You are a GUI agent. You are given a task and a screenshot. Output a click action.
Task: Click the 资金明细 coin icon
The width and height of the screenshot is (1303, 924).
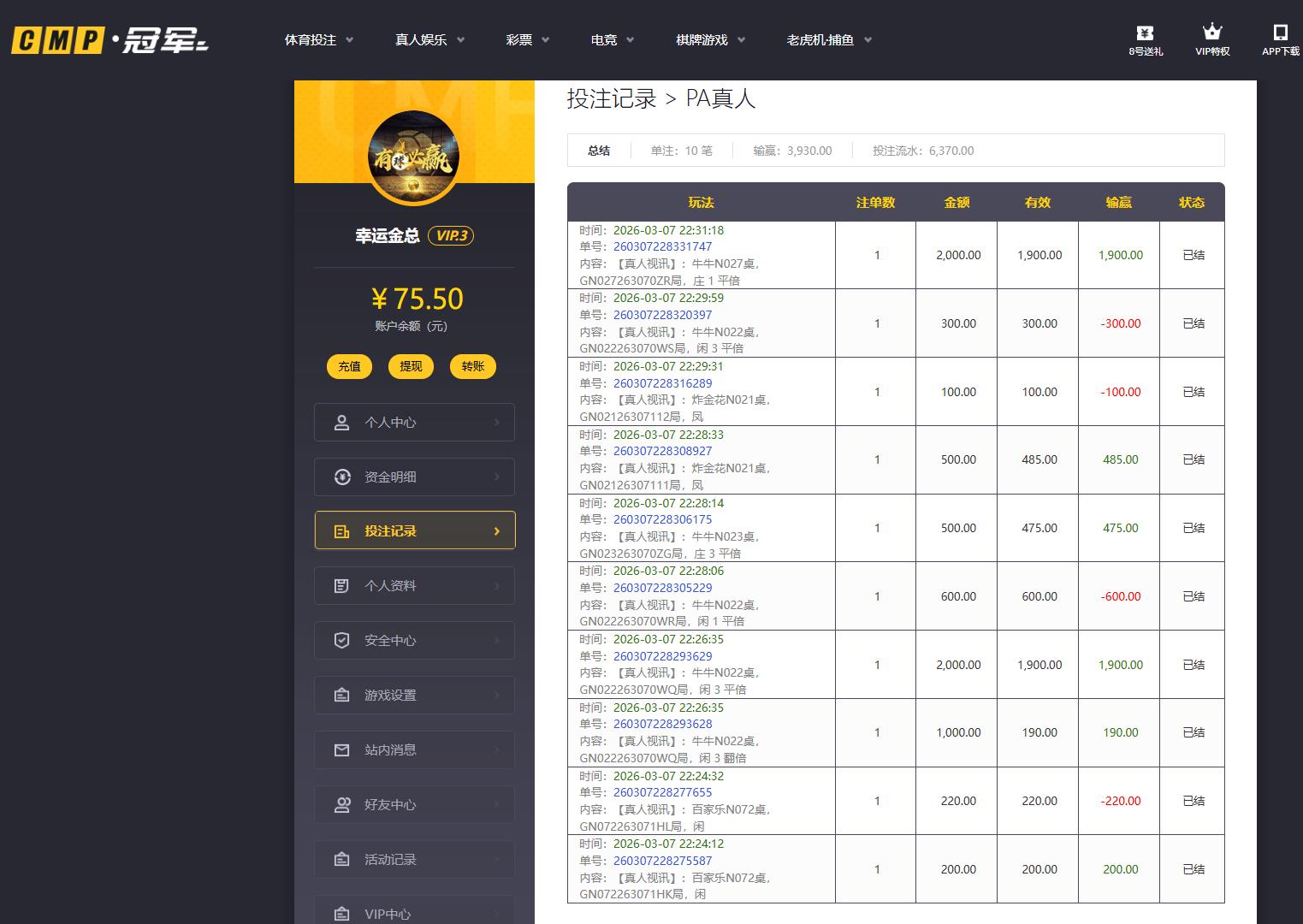click(342, 477)
